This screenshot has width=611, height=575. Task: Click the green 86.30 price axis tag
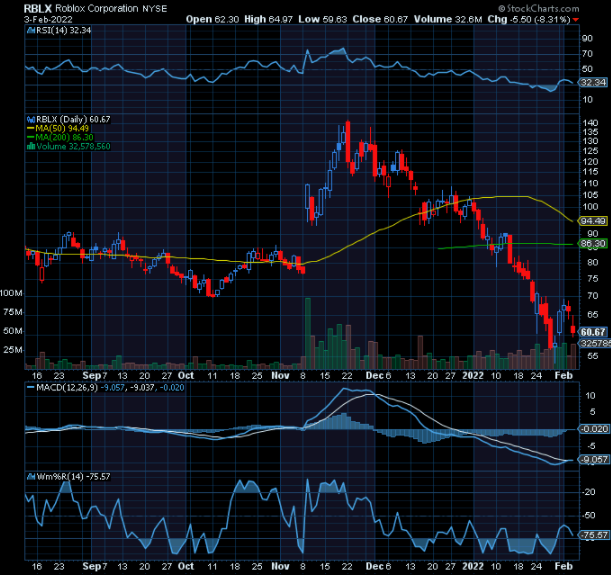[x=593, y=244]
